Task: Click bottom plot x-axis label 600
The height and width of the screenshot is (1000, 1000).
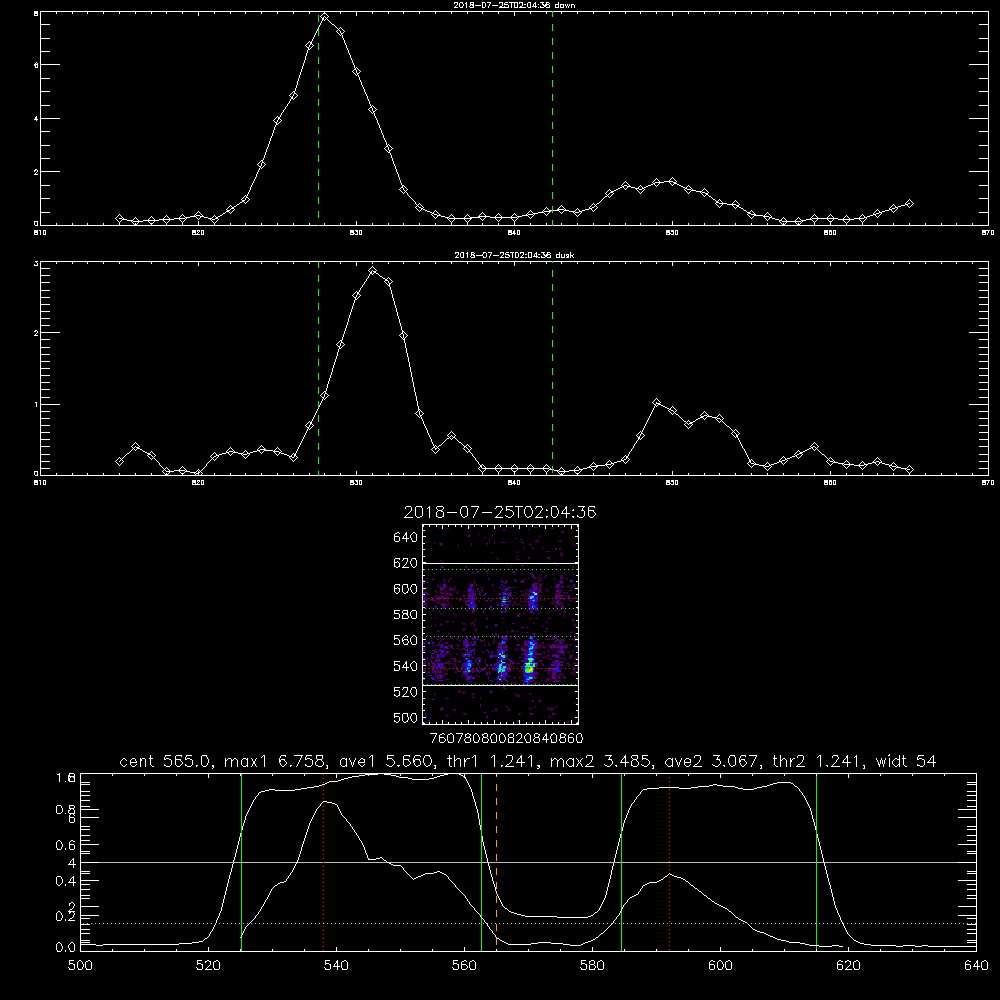Action: [720, 966]
